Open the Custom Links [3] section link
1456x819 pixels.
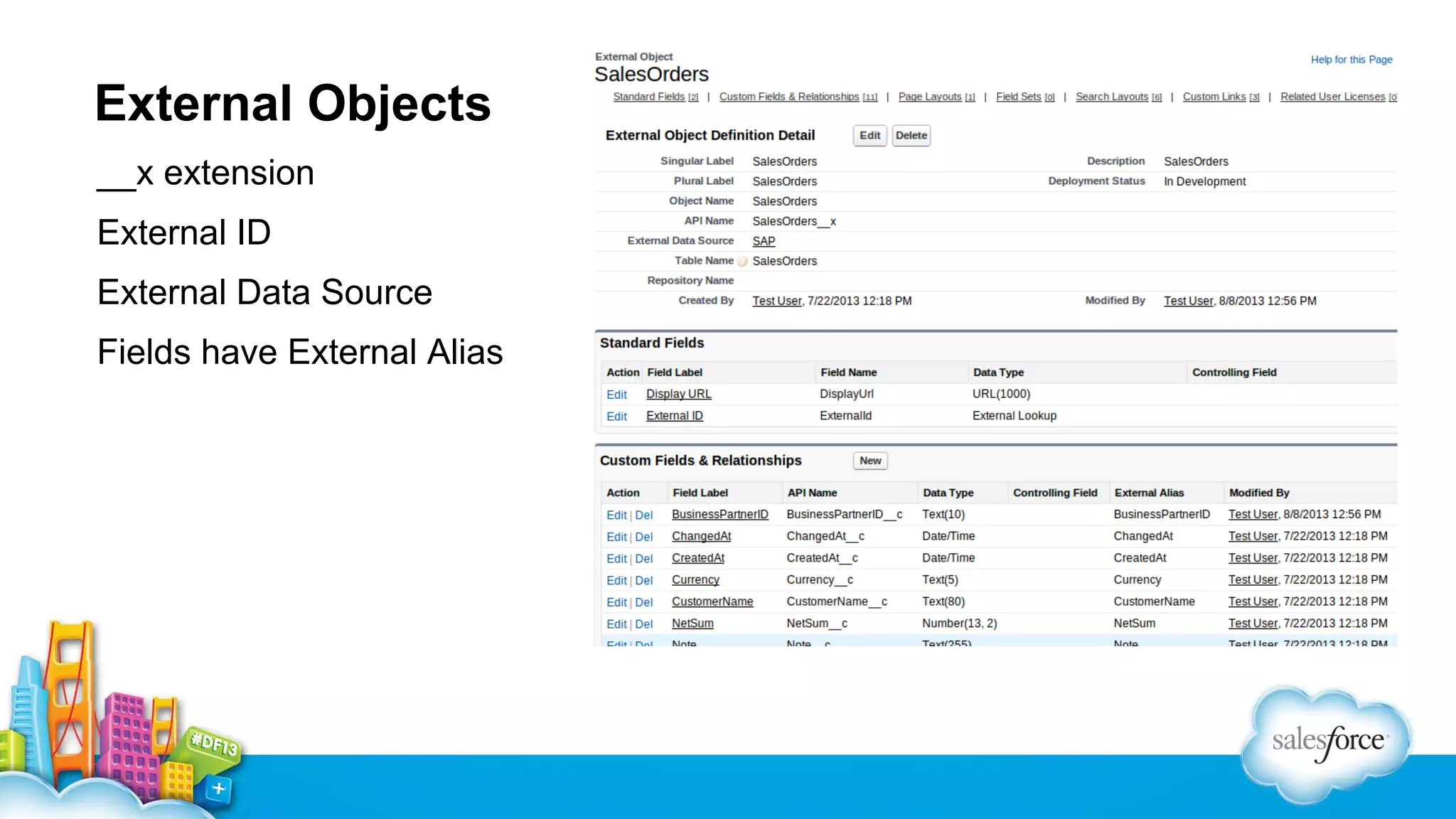click(1220, 97)
